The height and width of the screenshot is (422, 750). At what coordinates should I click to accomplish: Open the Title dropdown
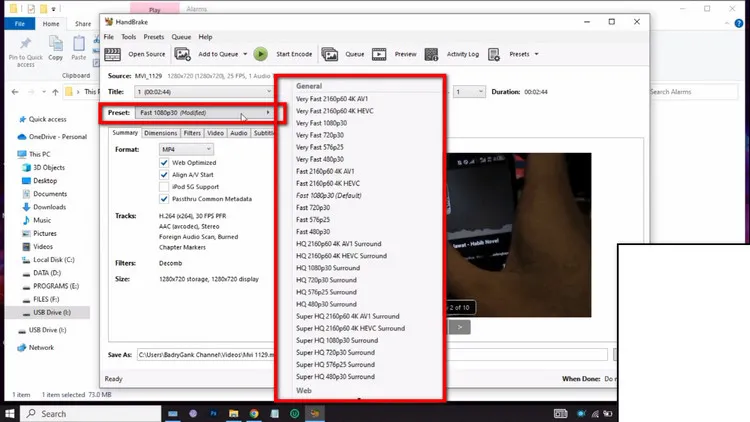(204, 92)
